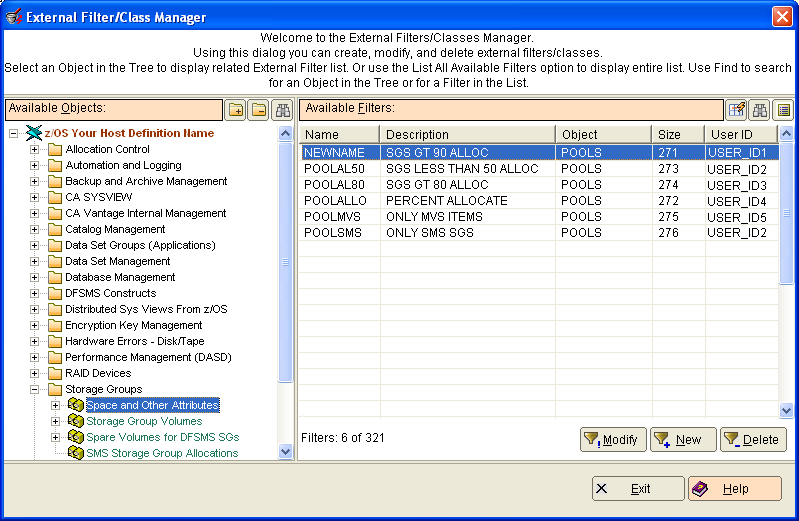Expand the Spare Volumes for DFSMS SGs node
The image size is (799, 521).
coord(56,437)
